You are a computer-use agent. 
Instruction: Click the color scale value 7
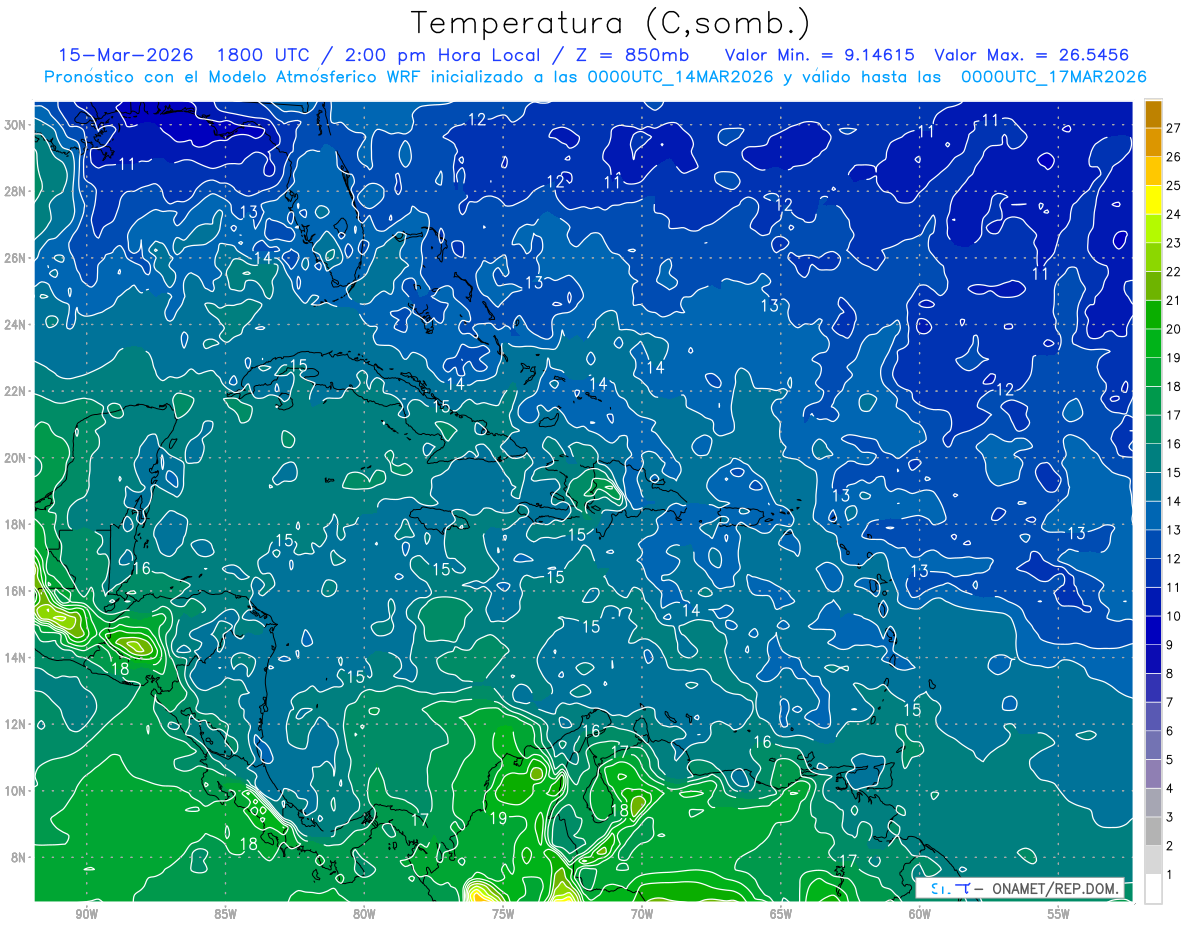pyautogui.click(x=1170, y=702)
